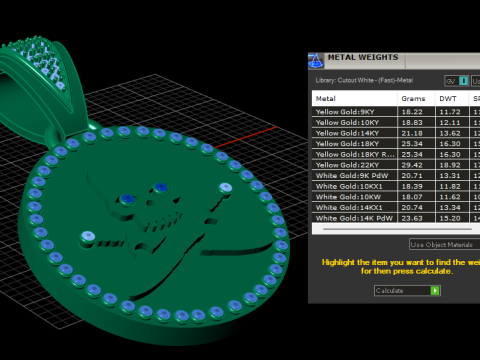The image size is (480, 360).
Task: Click the 15.20 DWT value
Action: point(450,218)
